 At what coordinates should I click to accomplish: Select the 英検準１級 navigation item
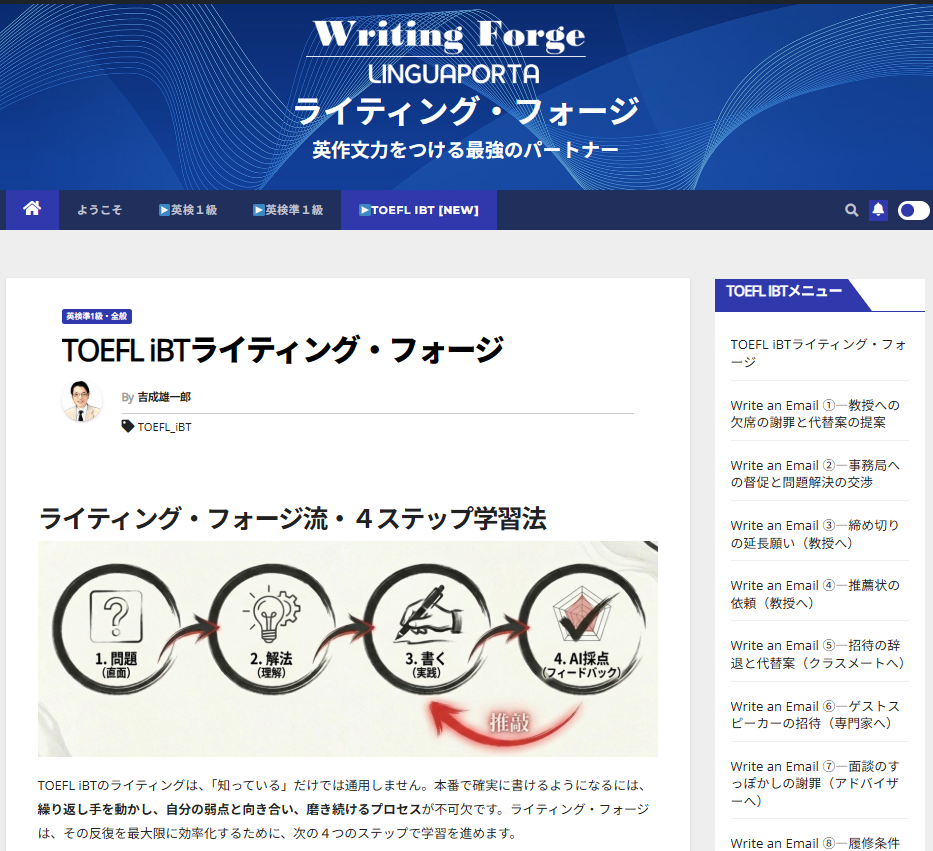click(x=288, y=210)
